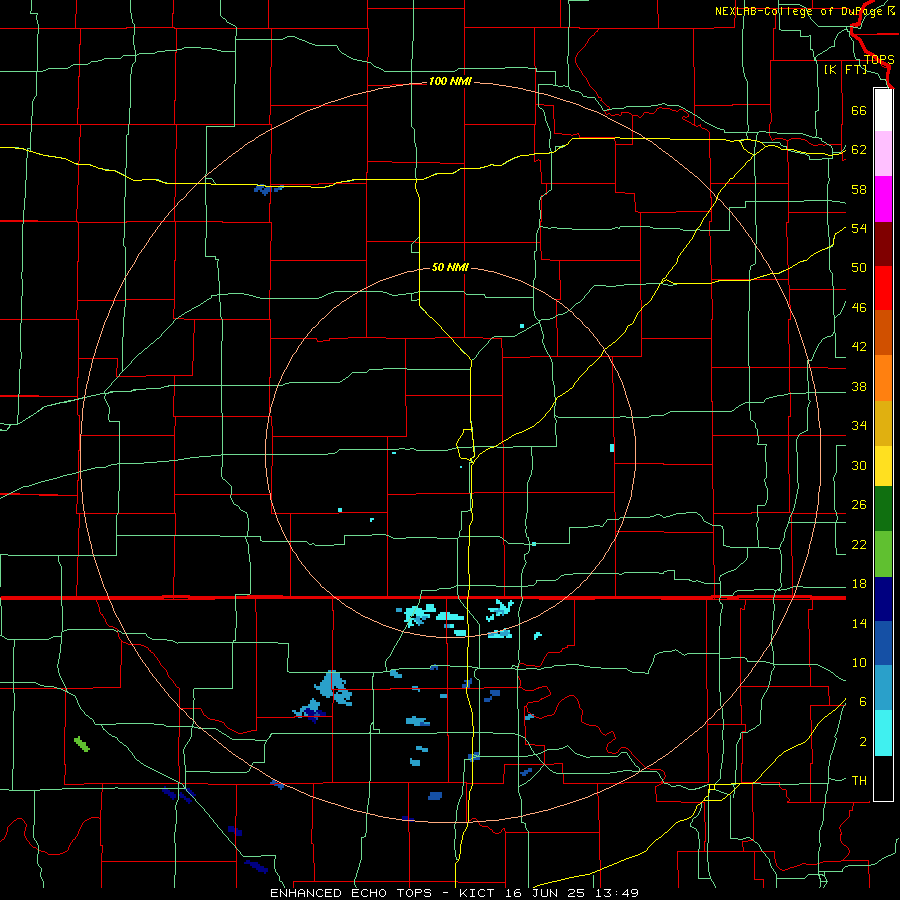
Task: Select the light green legend swatch
Action: 883,554
